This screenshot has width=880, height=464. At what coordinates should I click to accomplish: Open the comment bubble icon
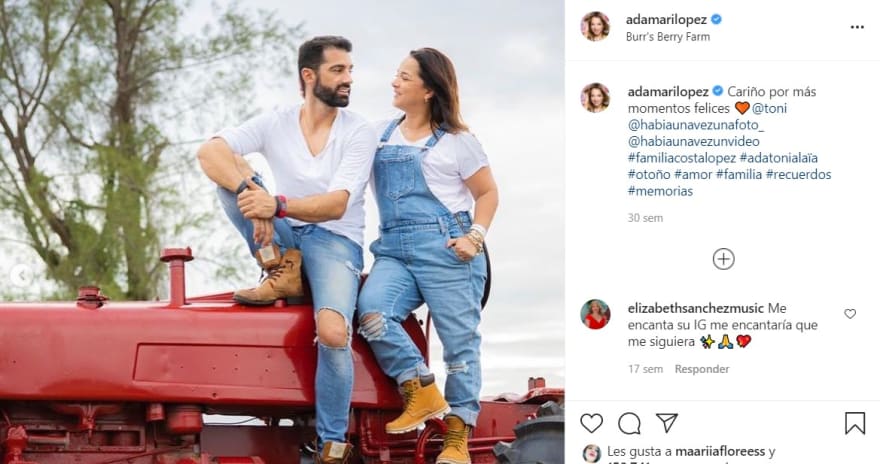[x=629, y=423]
